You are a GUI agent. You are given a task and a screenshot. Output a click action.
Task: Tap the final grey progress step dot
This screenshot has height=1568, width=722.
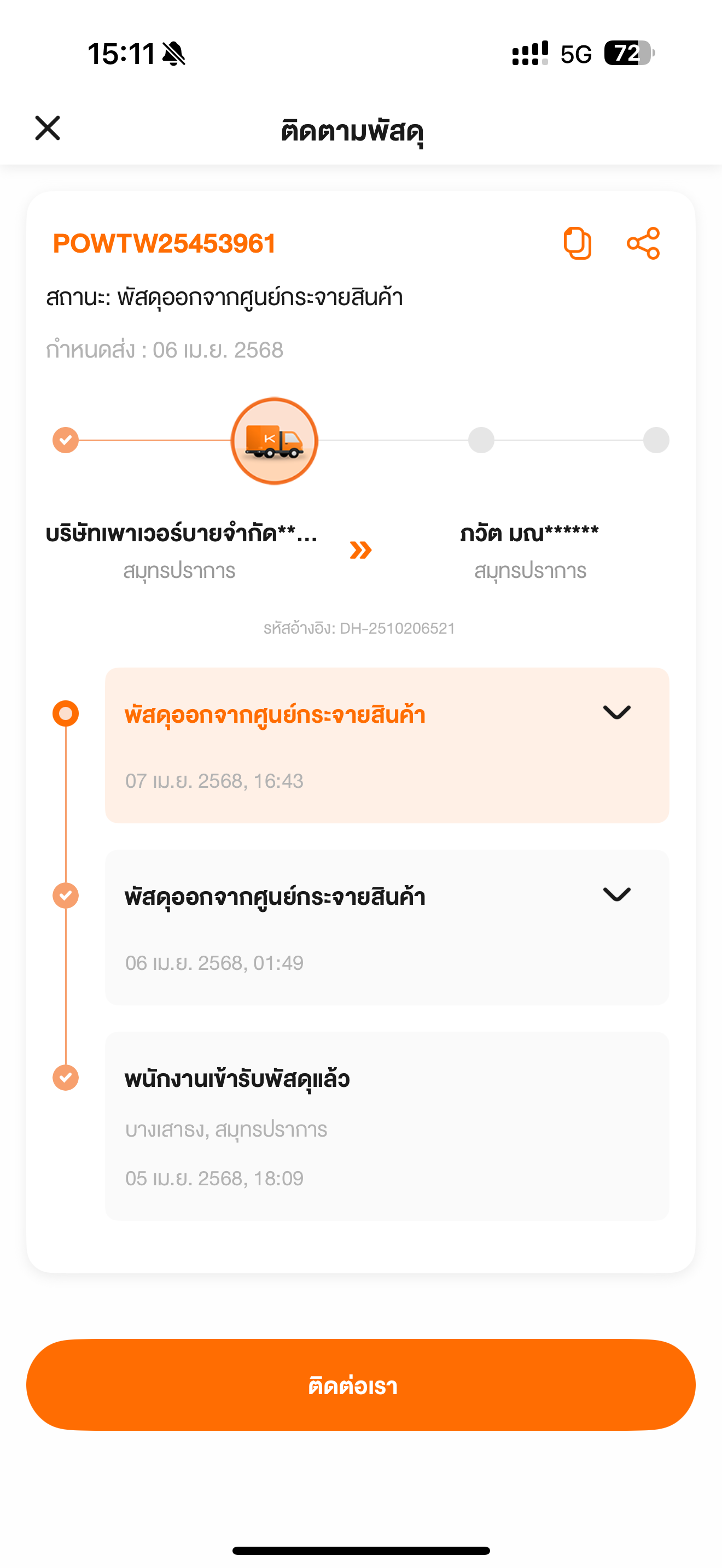[656, 440]
